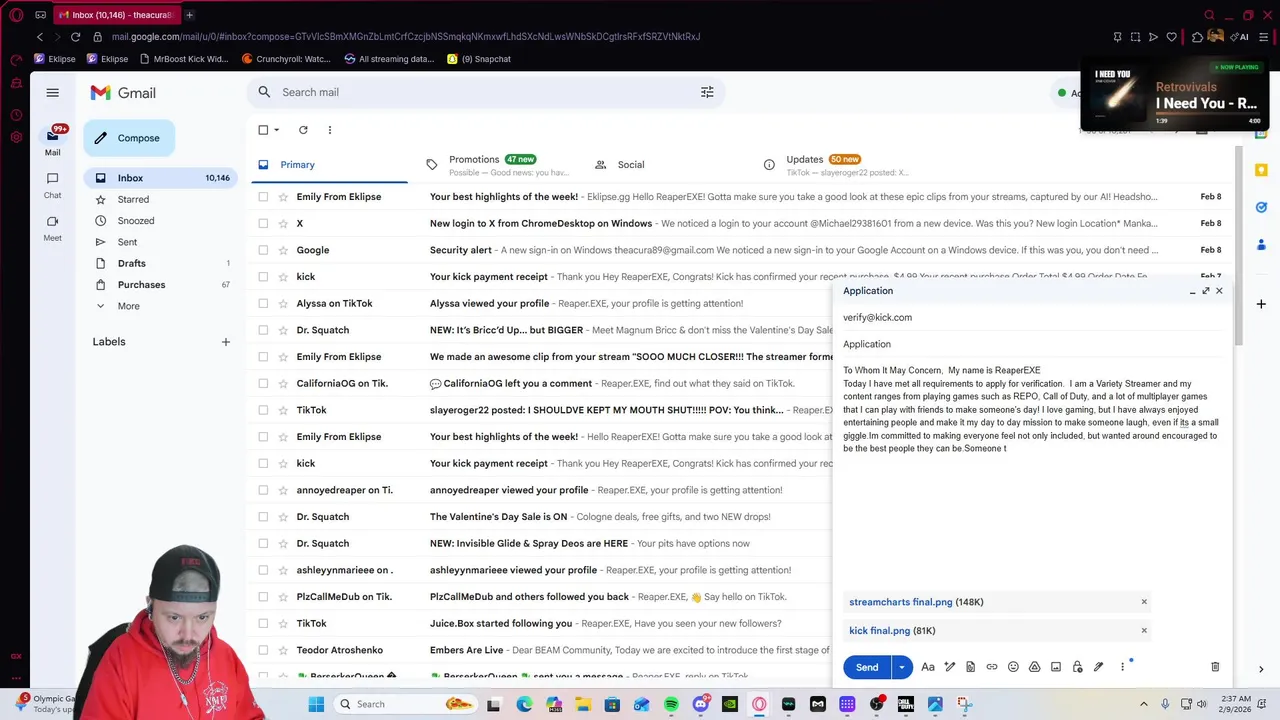This screenshot has width=1280, height=720.
Task: Check the CaliforniaOG on Tik. email checkbox
Action: pyautogui.click(x=263, y=383)
